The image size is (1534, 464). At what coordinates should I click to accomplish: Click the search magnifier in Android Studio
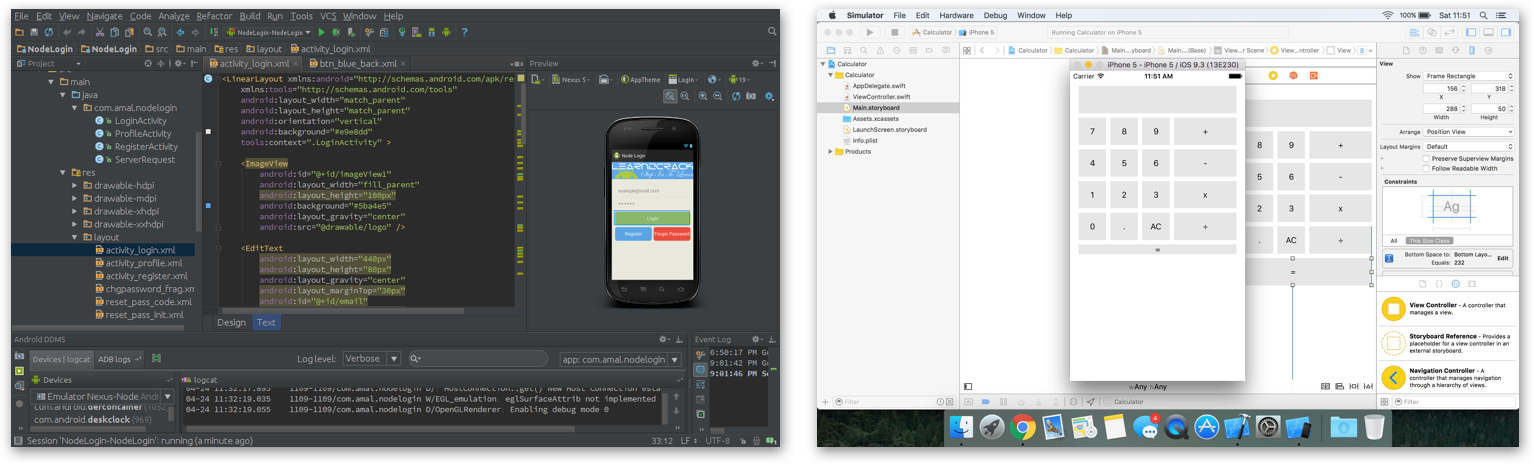click(x=771, y=32)
